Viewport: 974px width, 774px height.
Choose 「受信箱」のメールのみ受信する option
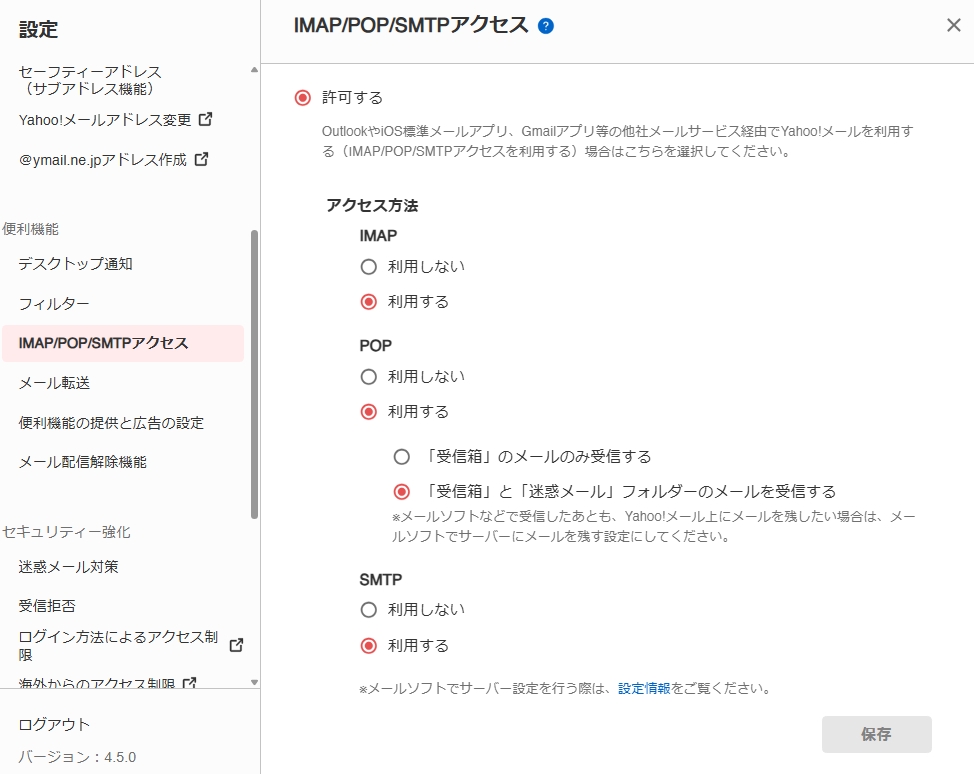(402, 457)
